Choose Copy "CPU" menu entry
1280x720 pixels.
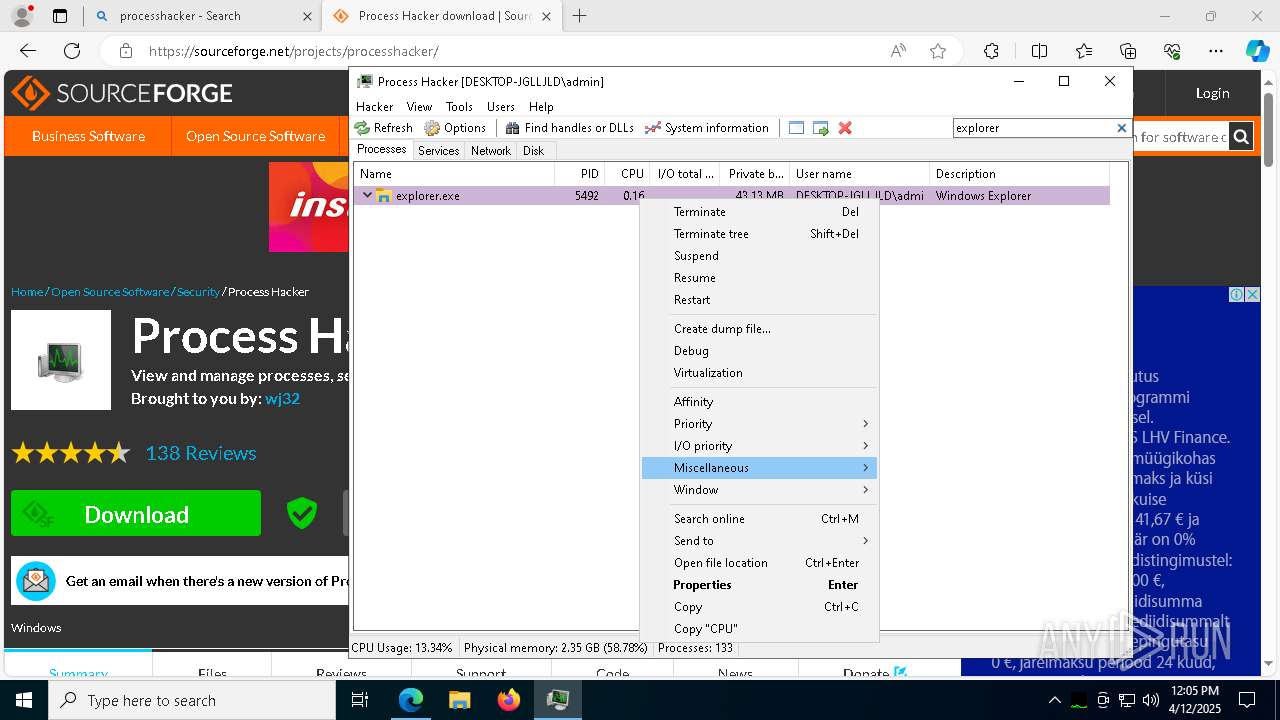tap(759, 629)
